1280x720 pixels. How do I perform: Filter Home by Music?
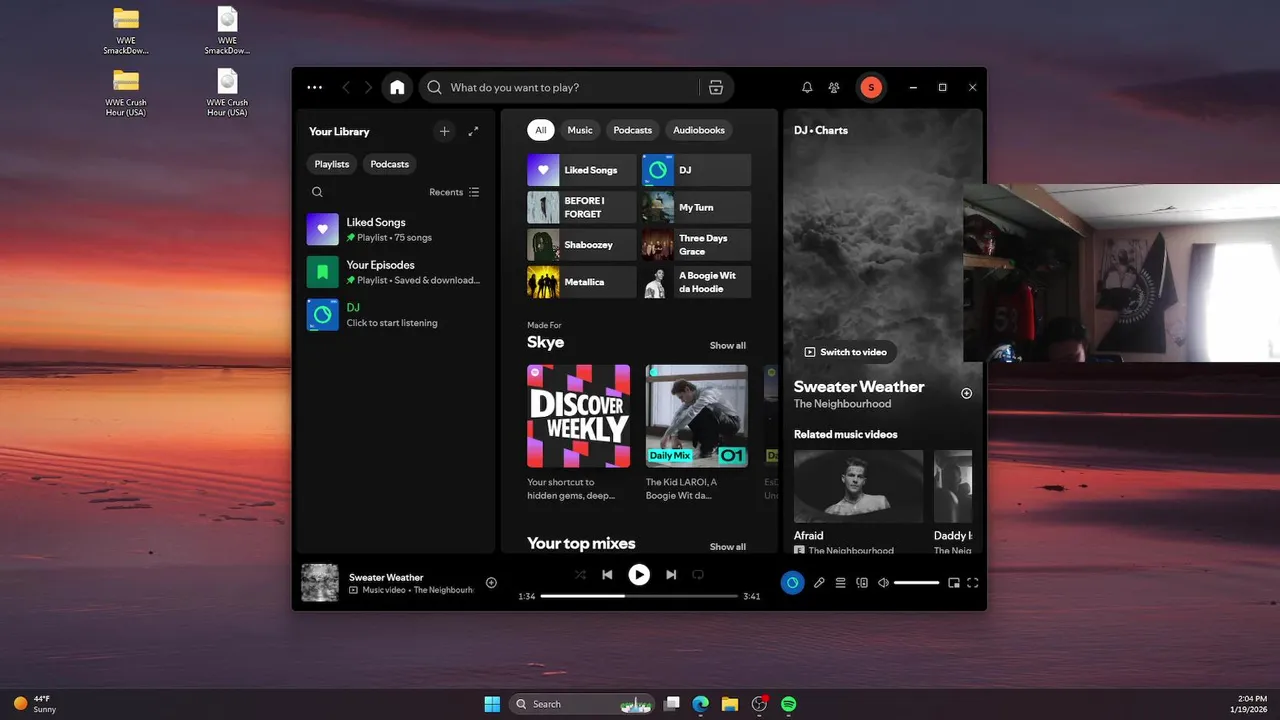[x=580, y=130]
